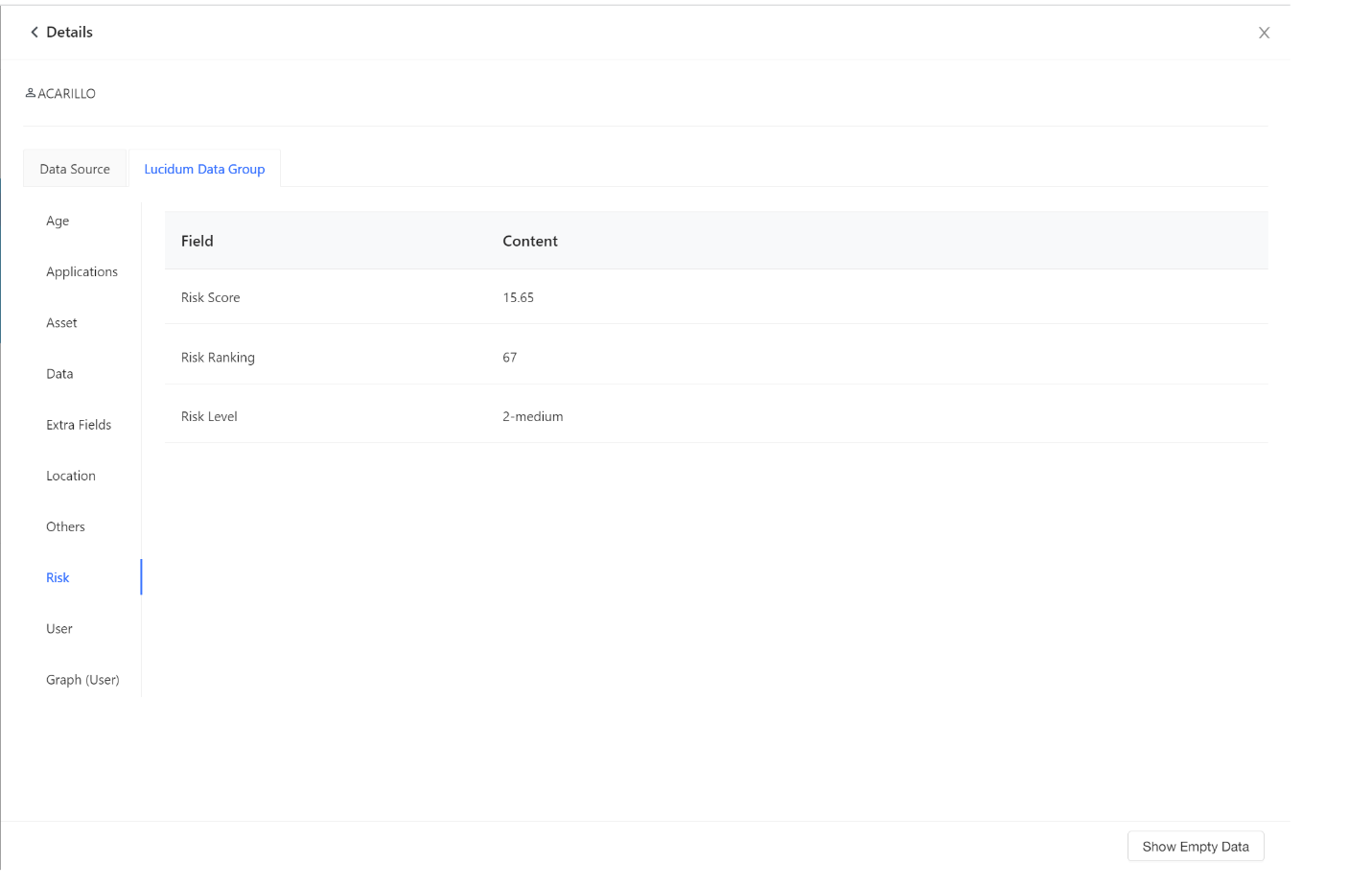Image resolution: width=1372 pixels, height=887 pixels.
Task: Close the Details panel with X
Action: [x=1264, y=33]
